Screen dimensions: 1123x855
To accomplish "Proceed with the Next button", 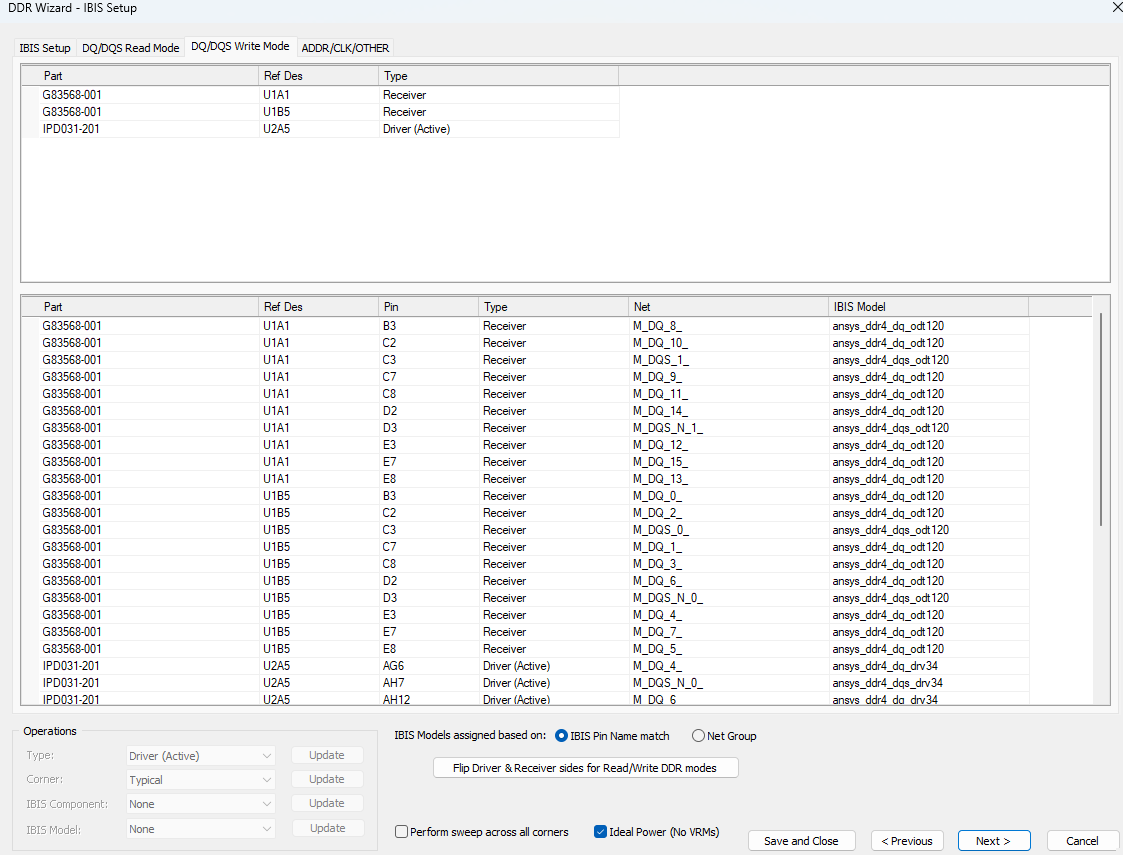I will click(x=993, y=841).
